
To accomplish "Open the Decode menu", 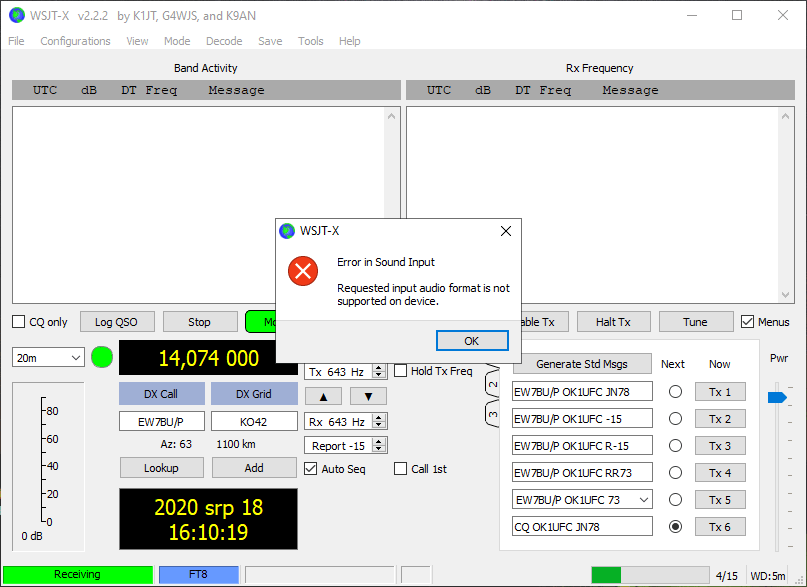I will coord(224,41).
